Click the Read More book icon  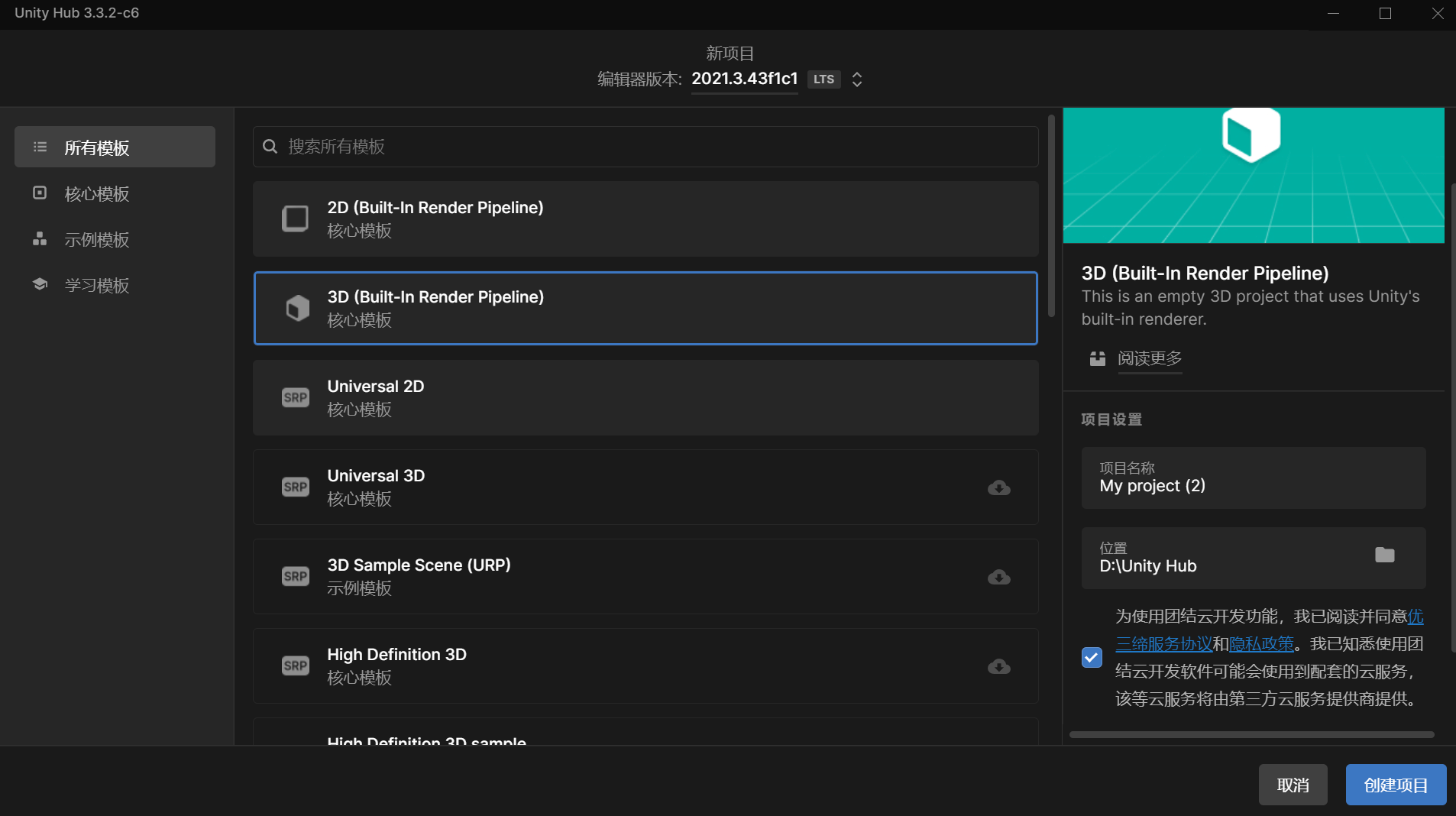(1098, 358)
